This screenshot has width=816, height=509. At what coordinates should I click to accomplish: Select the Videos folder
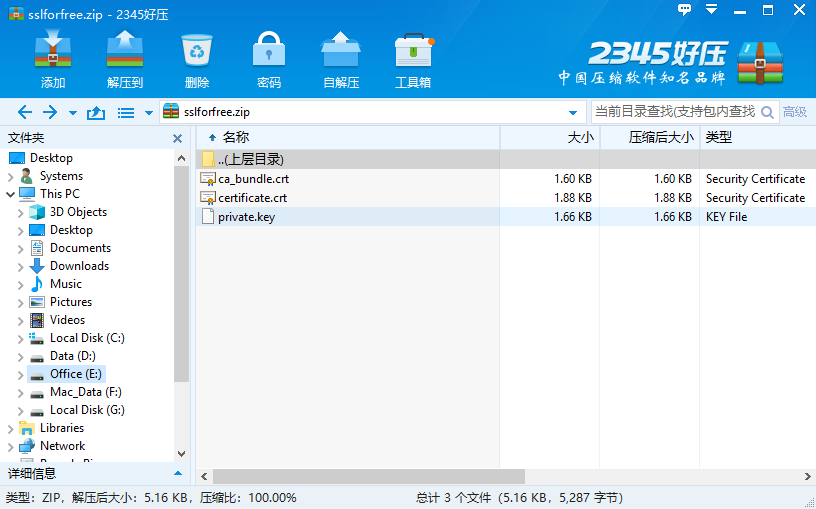pyautogui.click(x=67, y=320)
